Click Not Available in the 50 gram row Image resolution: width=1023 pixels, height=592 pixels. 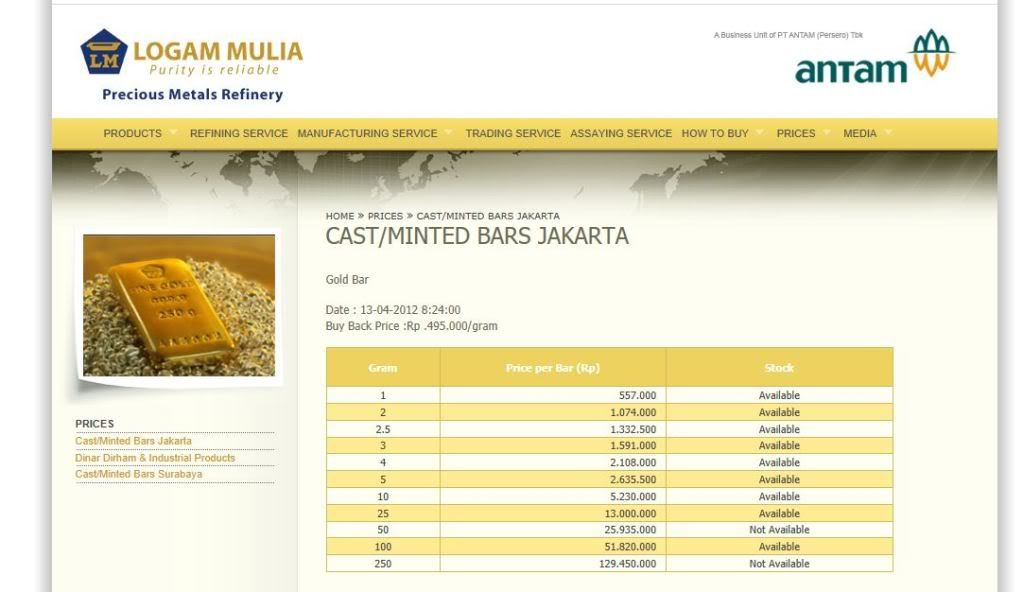(779, 530)
